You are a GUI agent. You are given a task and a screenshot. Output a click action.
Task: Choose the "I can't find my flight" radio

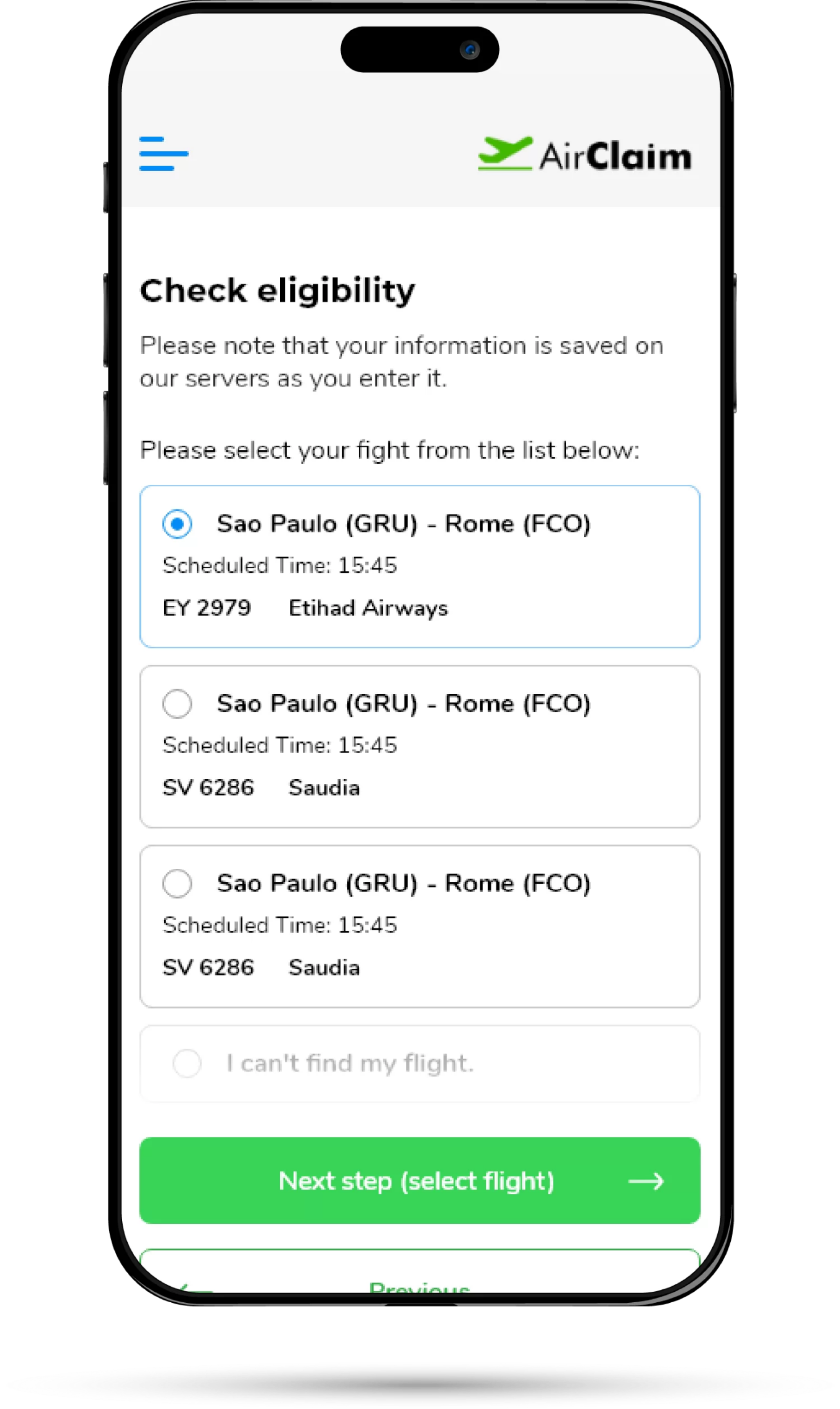pos(187,1062)
